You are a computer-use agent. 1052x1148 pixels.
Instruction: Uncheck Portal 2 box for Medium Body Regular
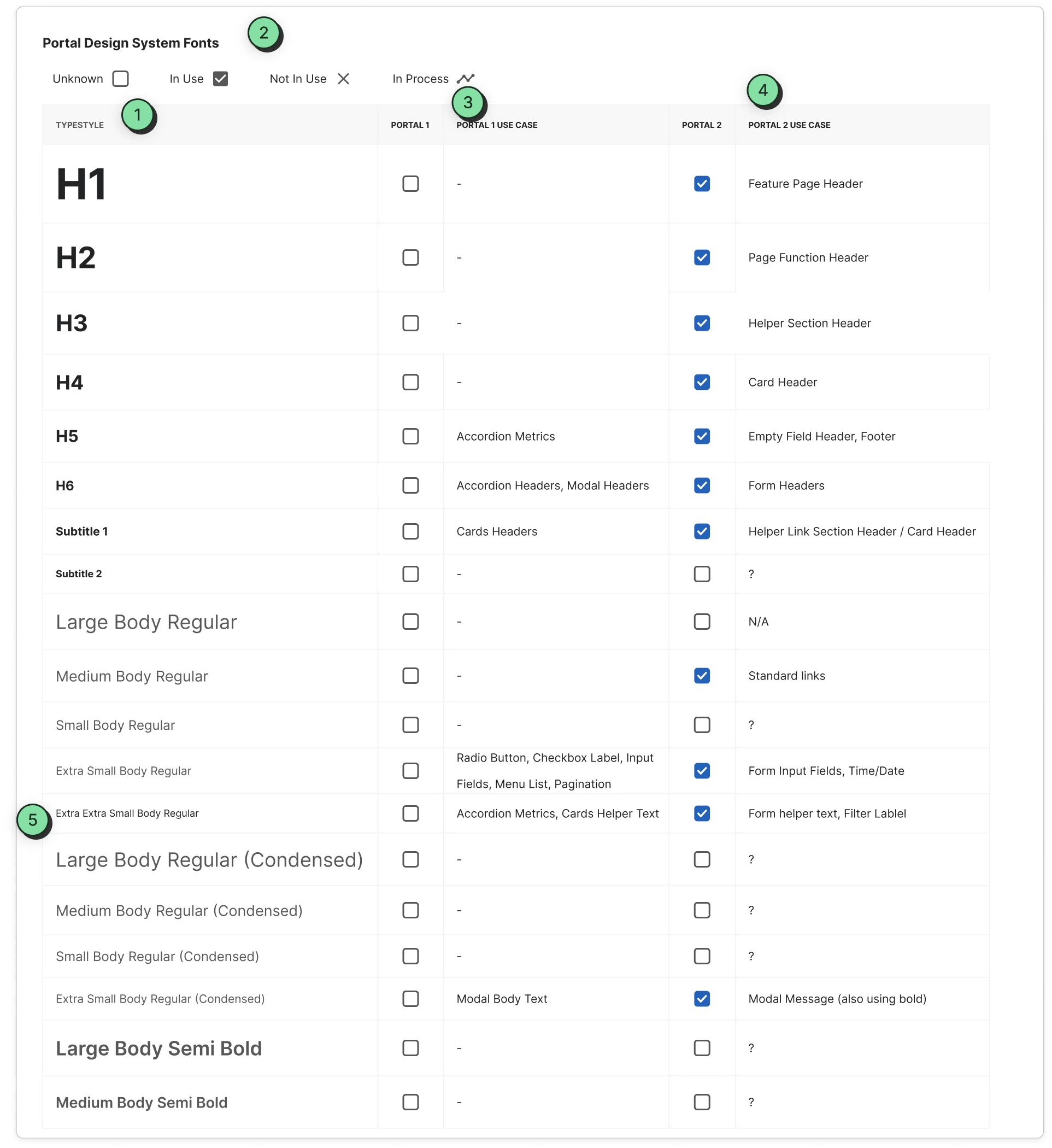702,675
